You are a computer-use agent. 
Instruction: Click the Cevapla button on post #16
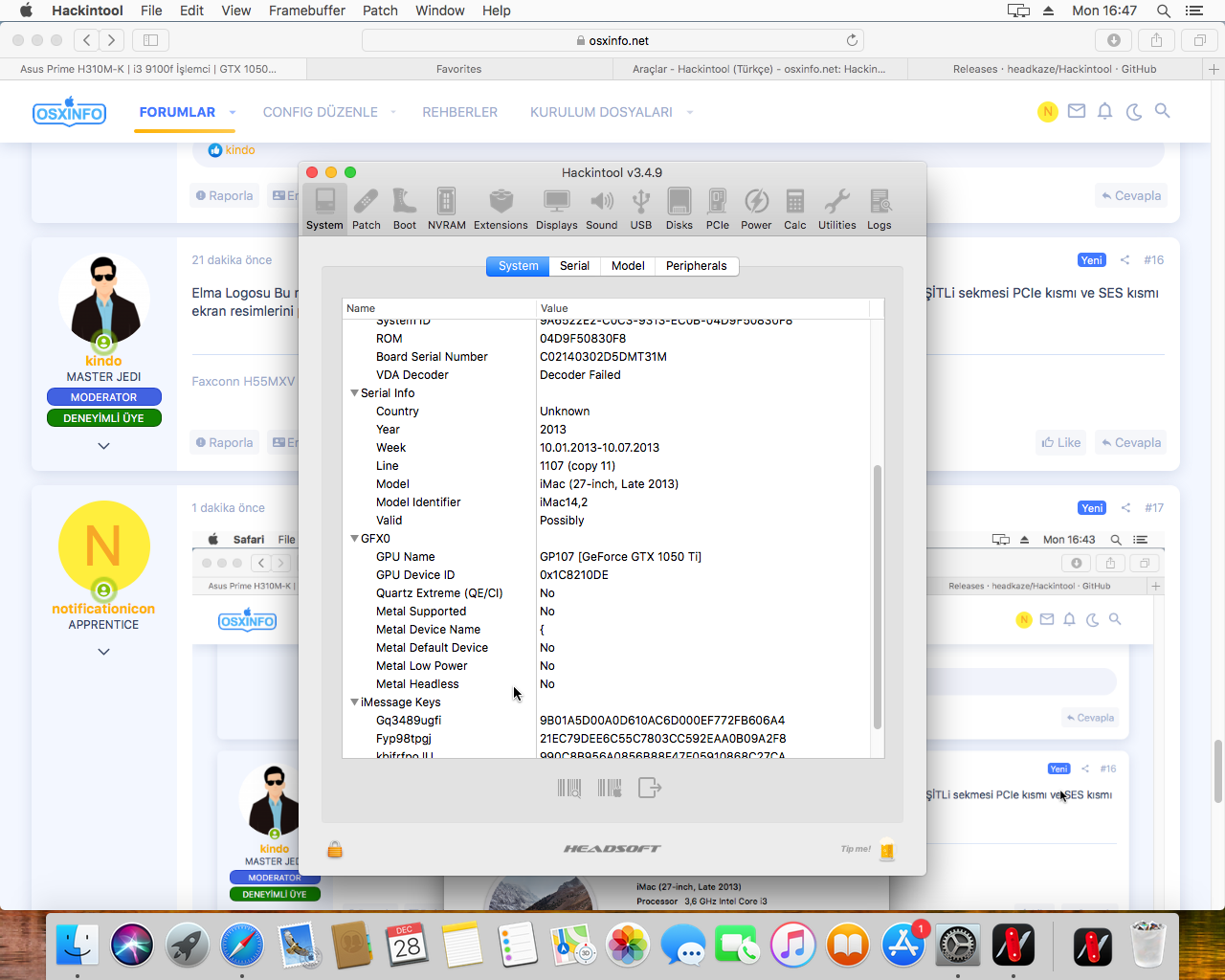(x=1130, y=443)
